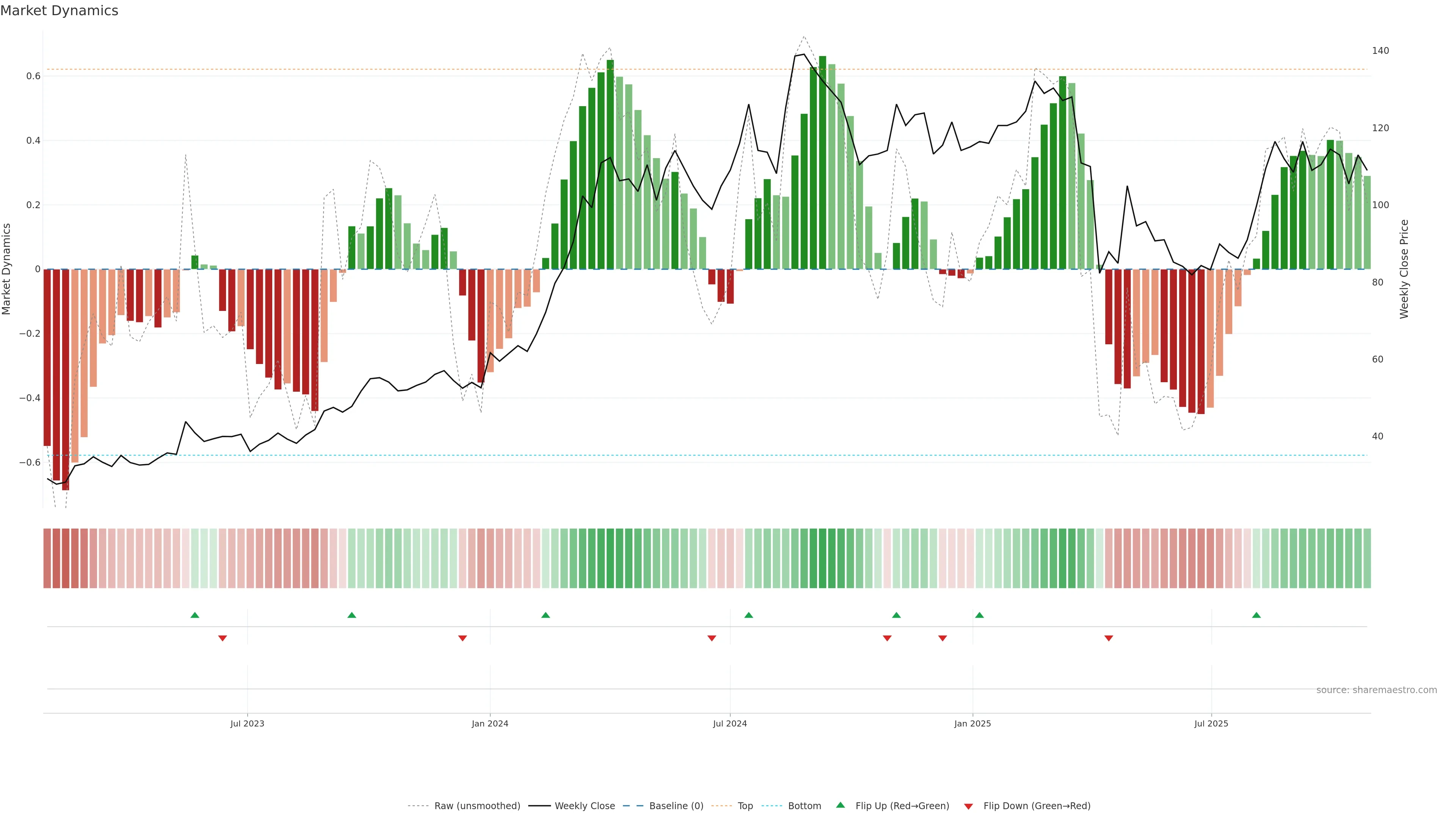Toggle the Baseline (0) legend entry
The width and height of the screenshot is (1456, 819).
tap(676, 806)
